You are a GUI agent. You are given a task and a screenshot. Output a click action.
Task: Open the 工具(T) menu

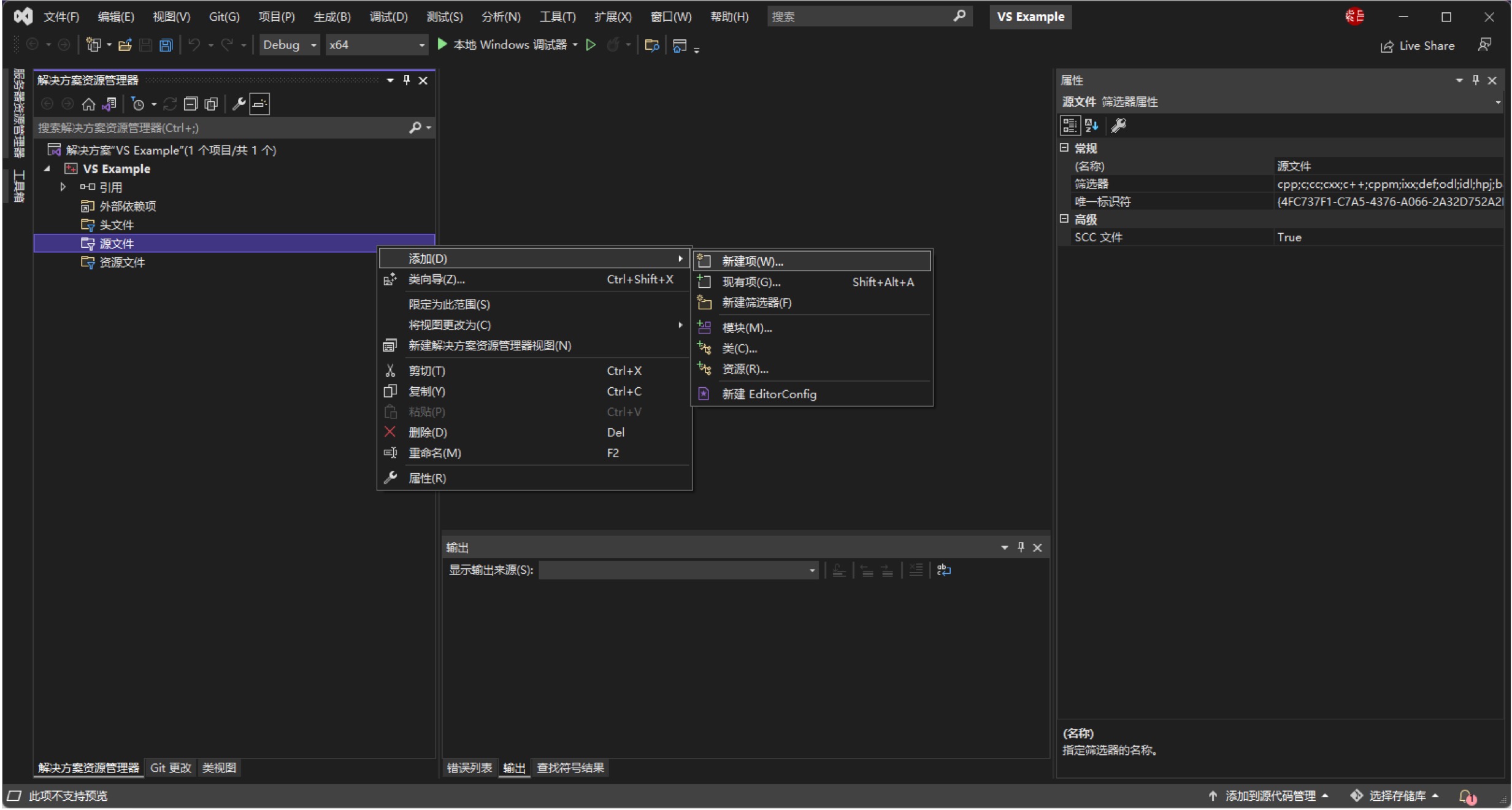point(558,17)
